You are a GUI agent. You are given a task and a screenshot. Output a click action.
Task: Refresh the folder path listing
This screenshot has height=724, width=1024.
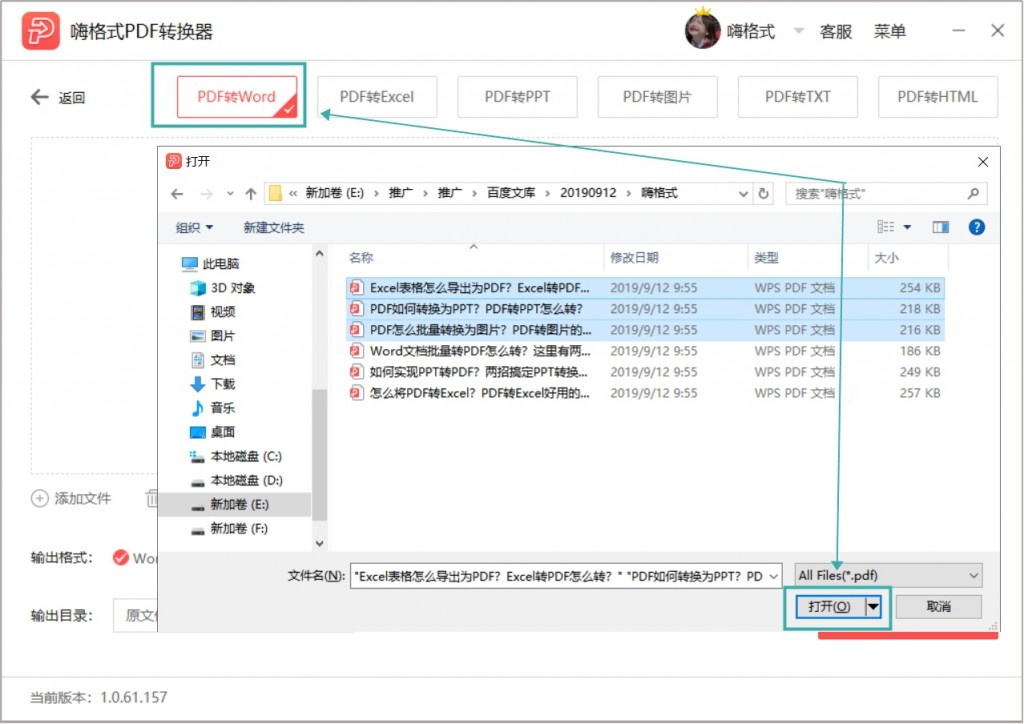click(x=763, y=193)
